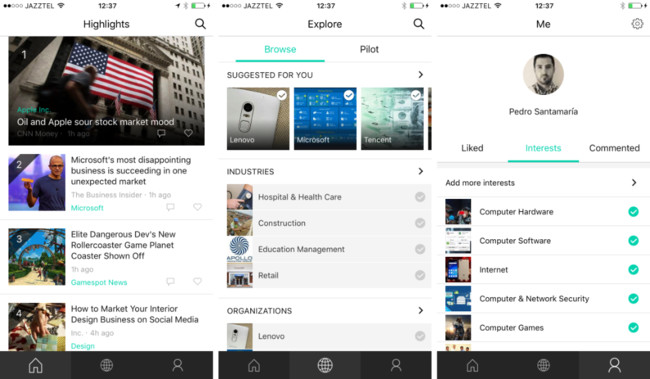Open Apple Inc. tag on top story
This screenshot has width=650, height=379.
[33, 110]
